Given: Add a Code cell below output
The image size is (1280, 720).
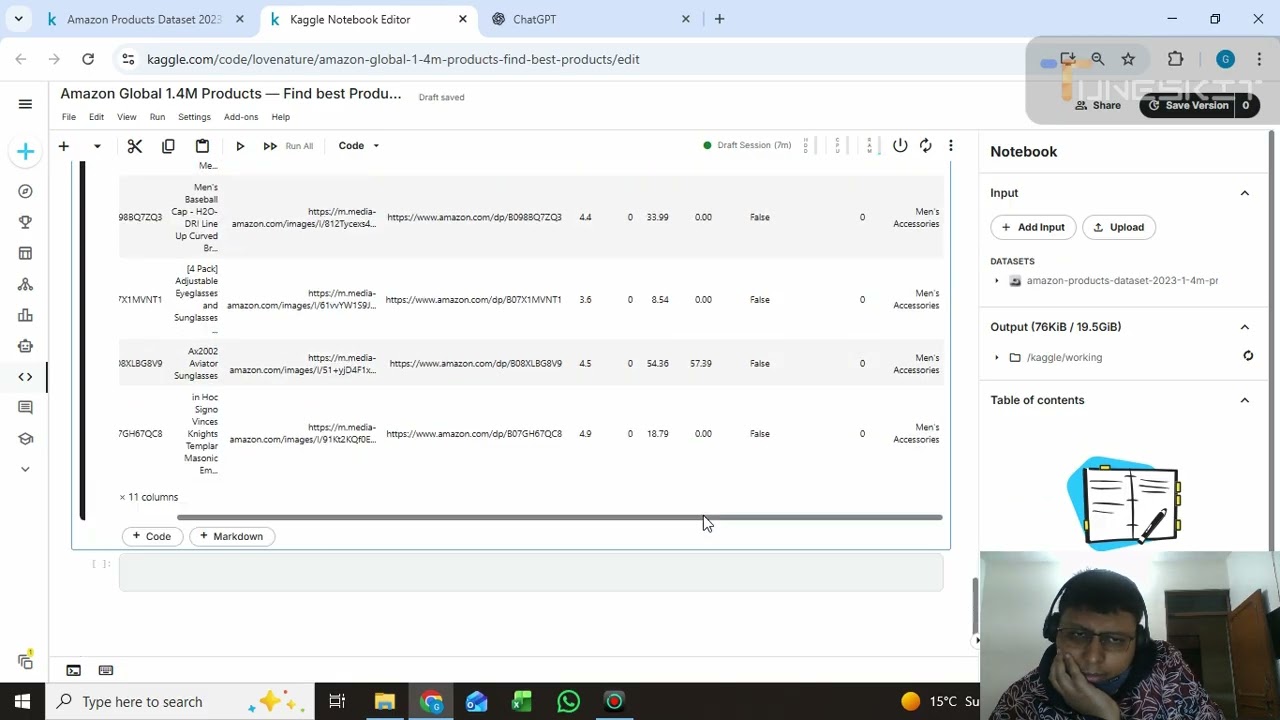Looking at the screenshot, I should coord(152,537).
